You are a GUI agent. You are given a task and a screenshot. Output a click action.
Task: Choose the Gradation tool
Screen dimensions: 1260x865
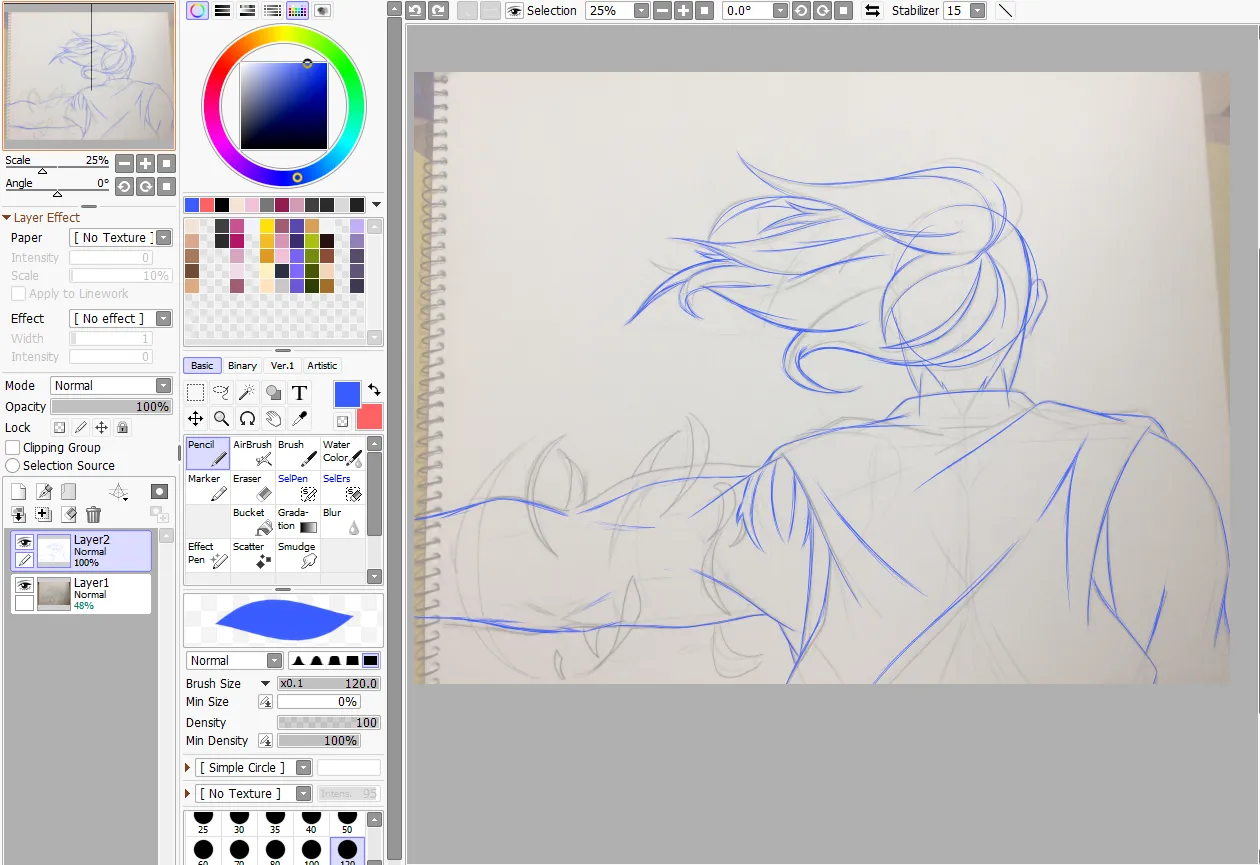click(x=298, y=521)
